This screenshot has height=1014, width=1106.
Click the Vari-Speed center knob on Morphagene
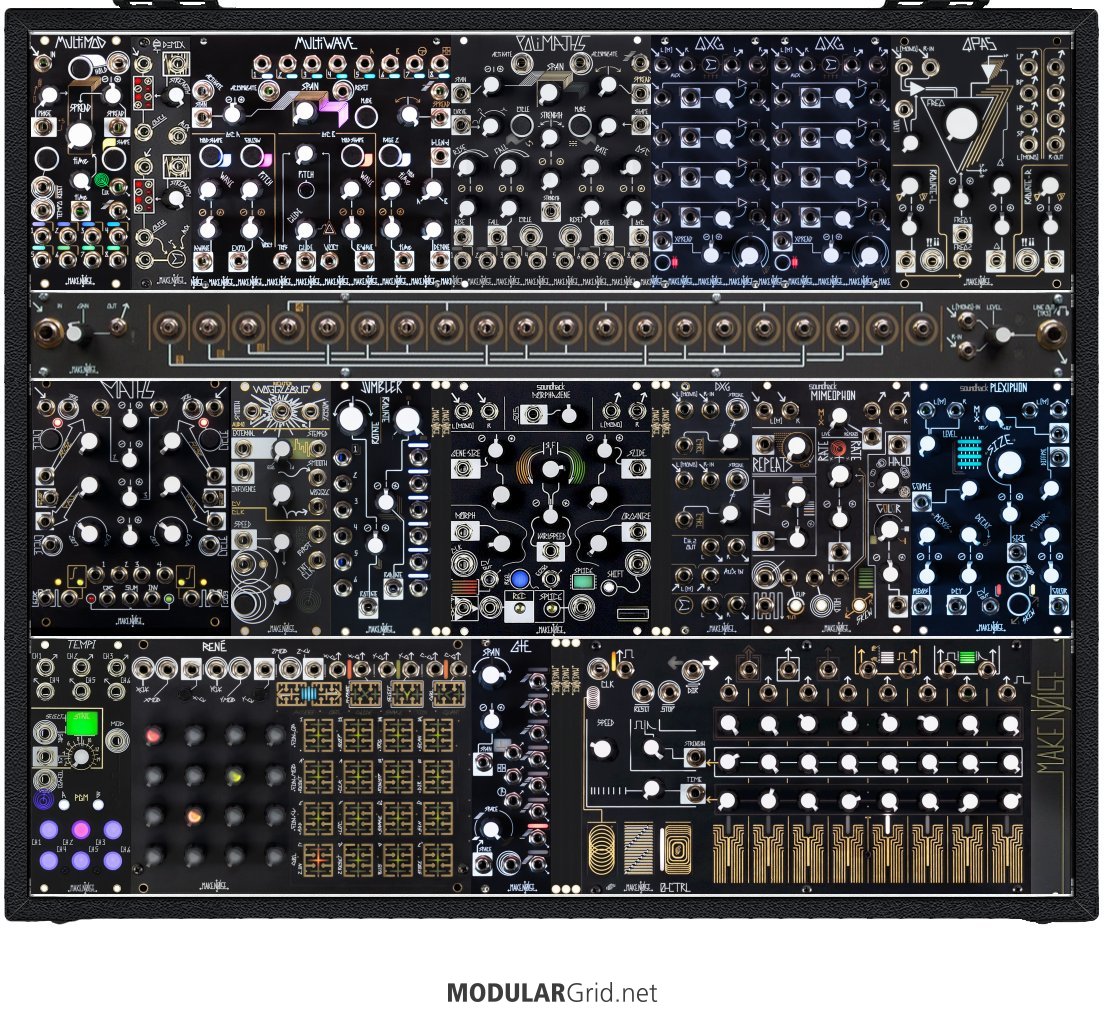pos(551,468)
